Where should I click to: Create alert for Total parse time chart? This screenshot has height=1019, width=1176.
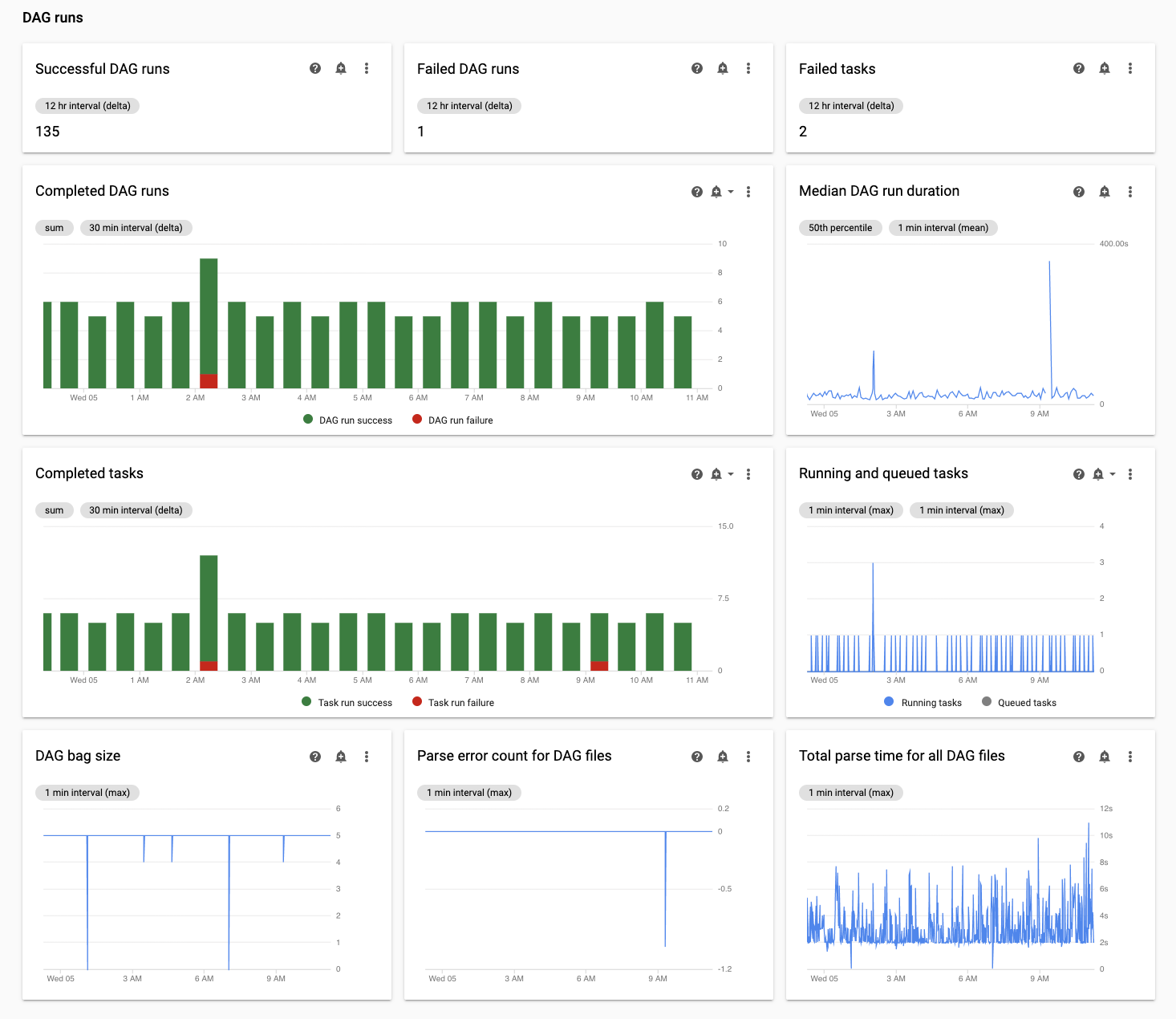click(x=1105, y=757)
